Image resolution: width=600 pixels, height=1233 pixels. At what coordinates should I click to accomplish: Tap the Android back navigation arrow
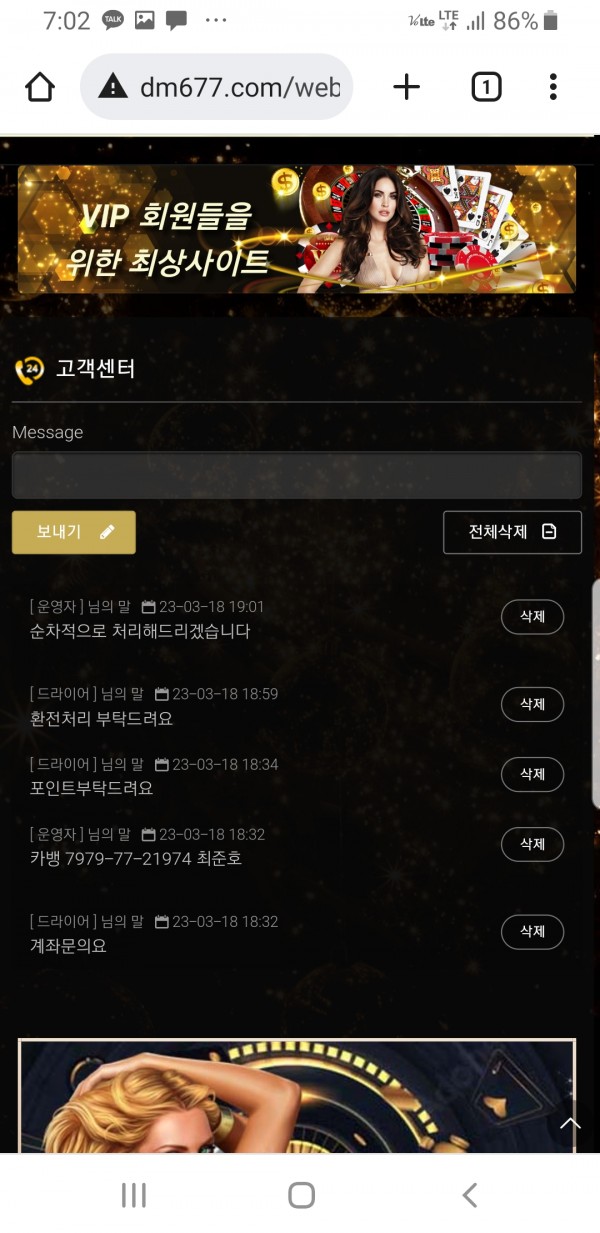point(469,1195)
